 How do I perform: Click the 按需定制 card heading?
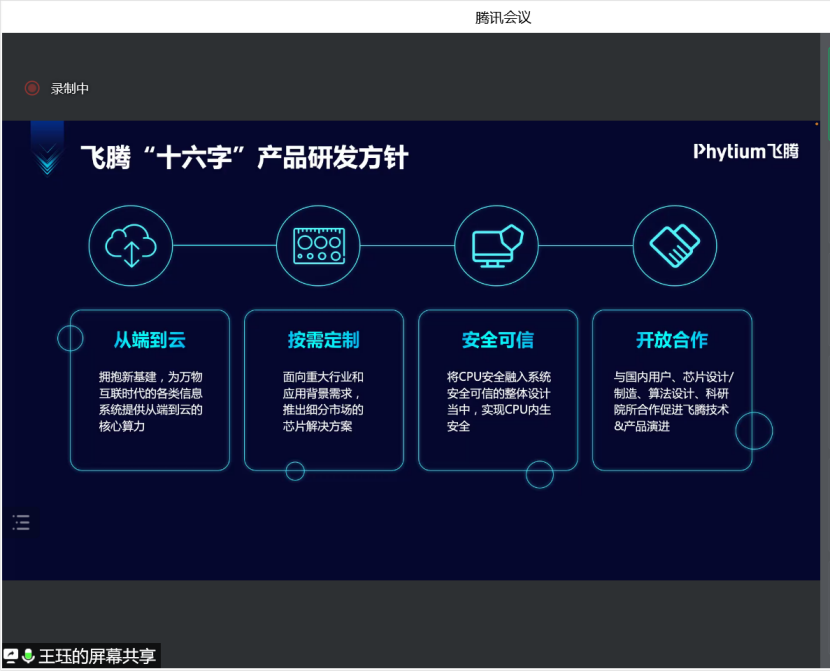click(x=323, y=340)
